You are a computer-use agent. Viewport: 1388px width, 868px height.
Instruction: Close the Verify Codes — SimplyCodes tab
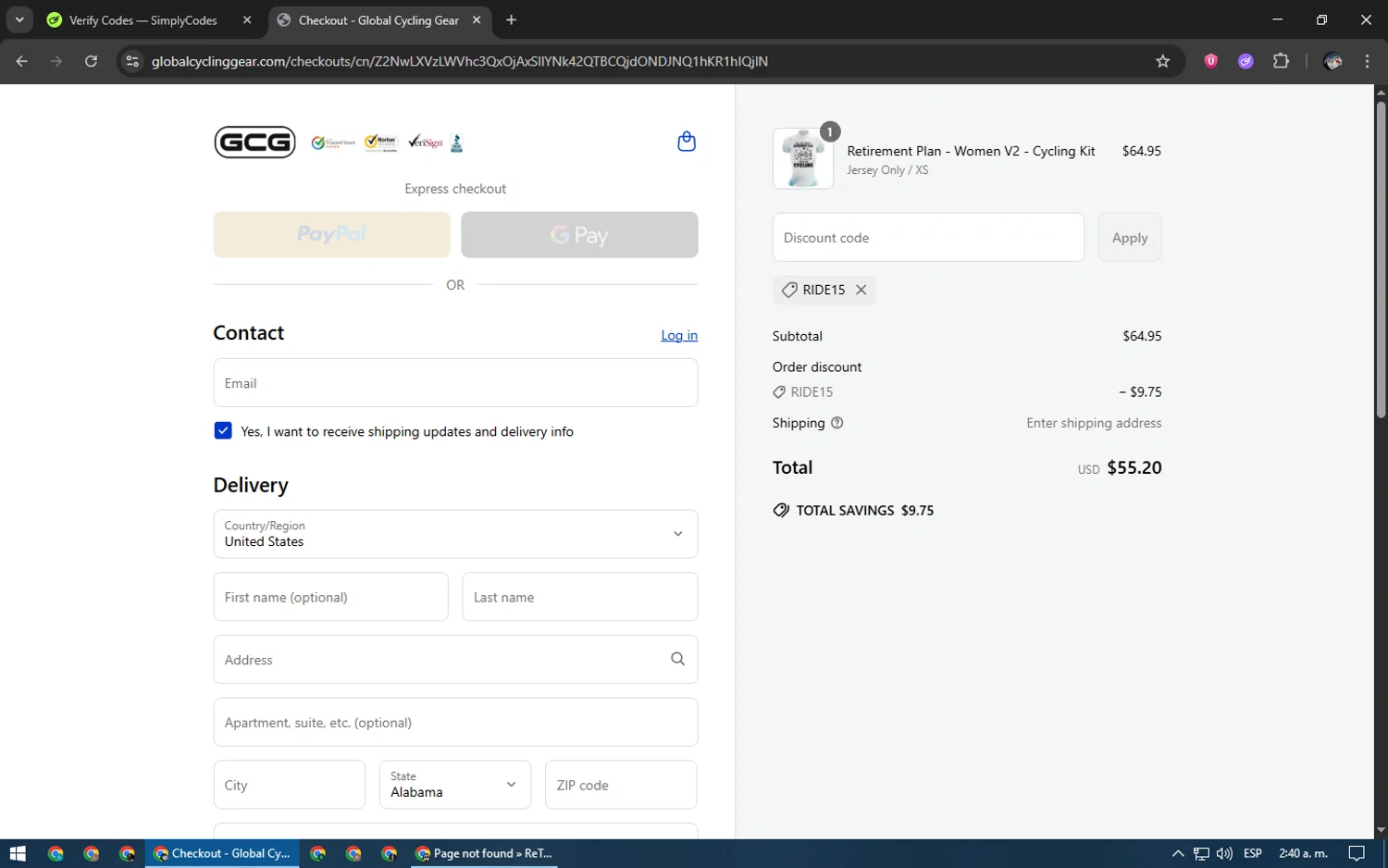pyautogui.click(x=247, y=19)
